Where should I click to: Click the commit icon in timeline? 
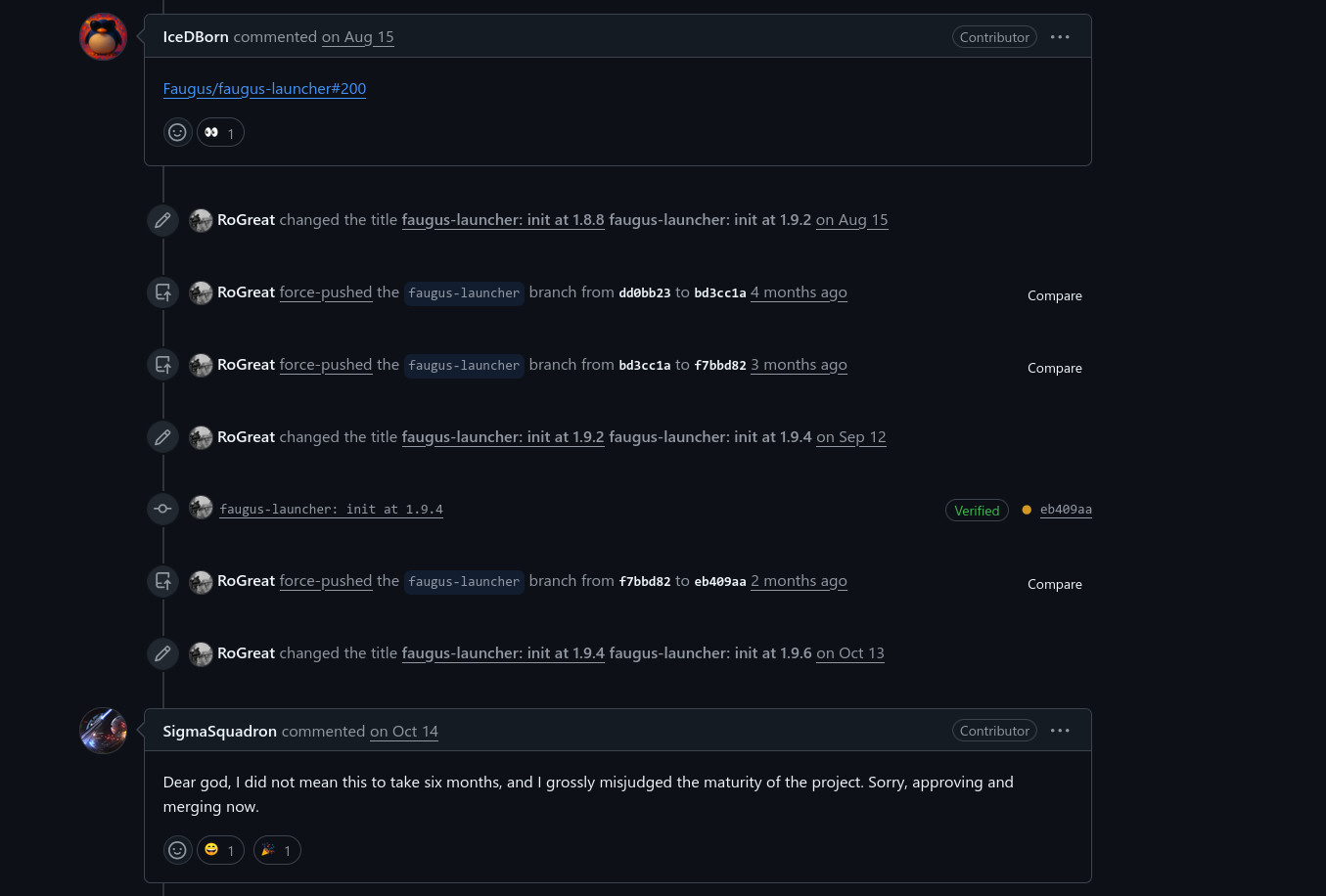click(163, 509)
